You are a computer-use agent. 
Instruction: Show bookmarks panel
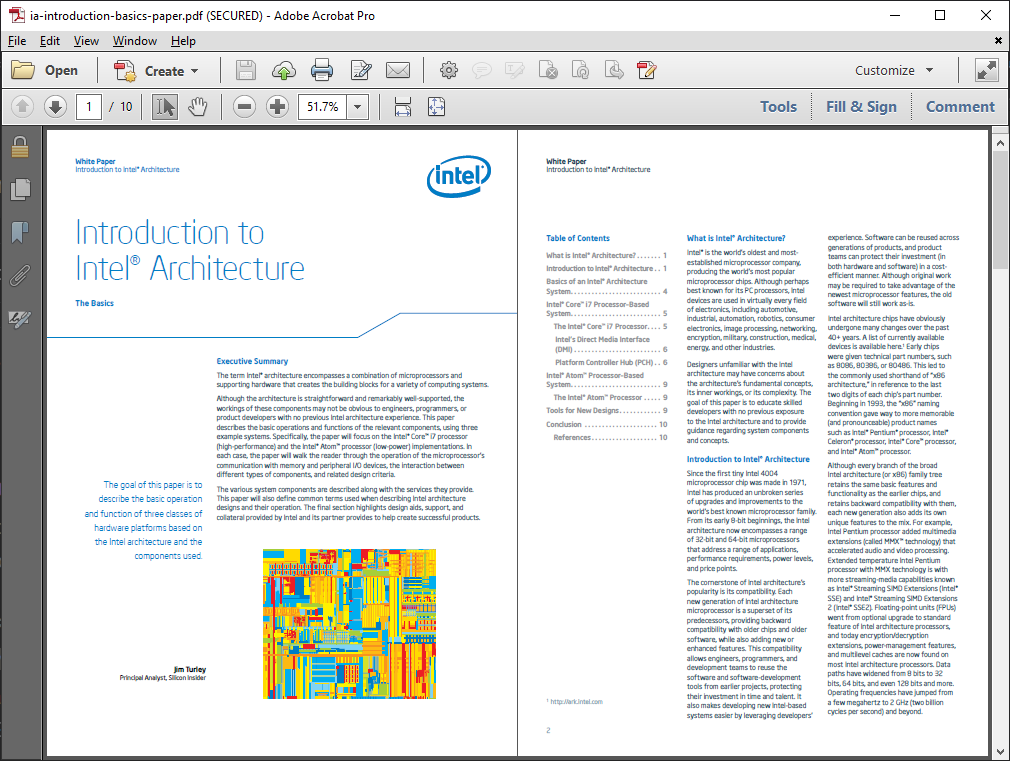pyautogui.click(x=20, y=232)
